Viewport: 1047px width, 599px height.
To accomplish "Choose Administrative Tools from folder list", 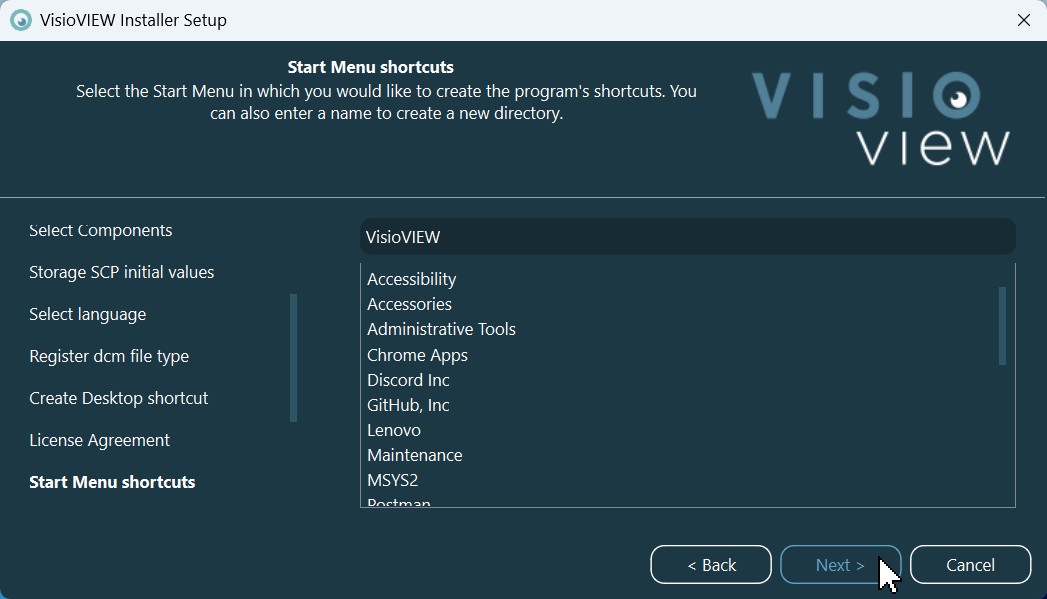I will pyautogui.click(x=441, y=329).
